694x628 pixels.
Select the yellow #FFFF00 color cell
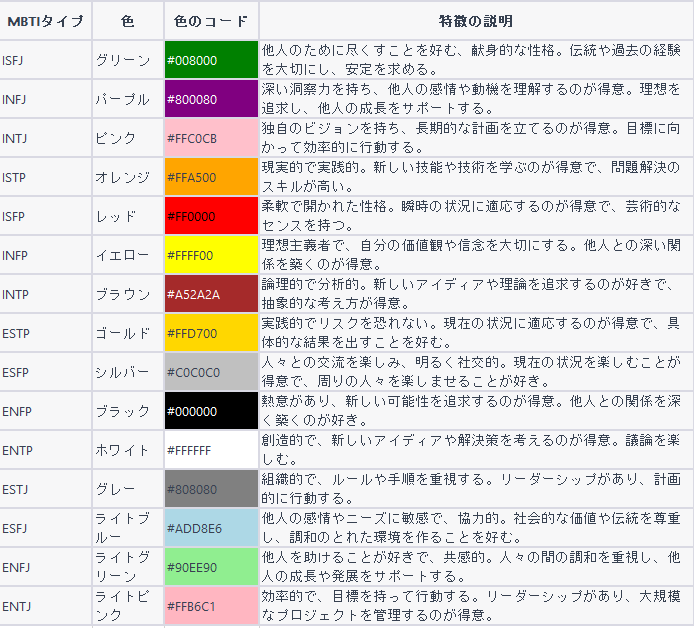211,255
